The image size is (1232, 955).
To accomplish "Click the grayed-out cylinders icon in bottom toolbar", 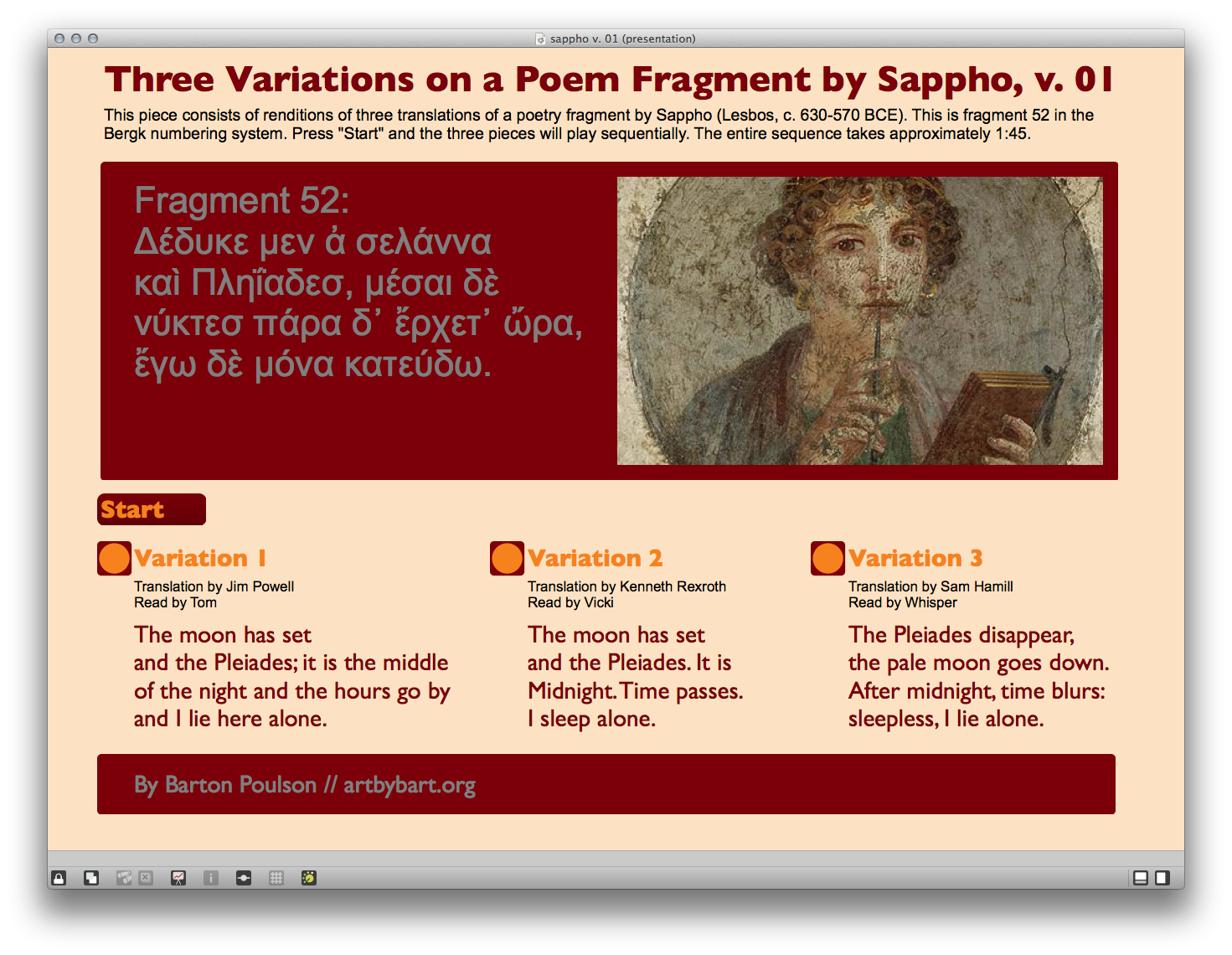I will pos(124,878).
